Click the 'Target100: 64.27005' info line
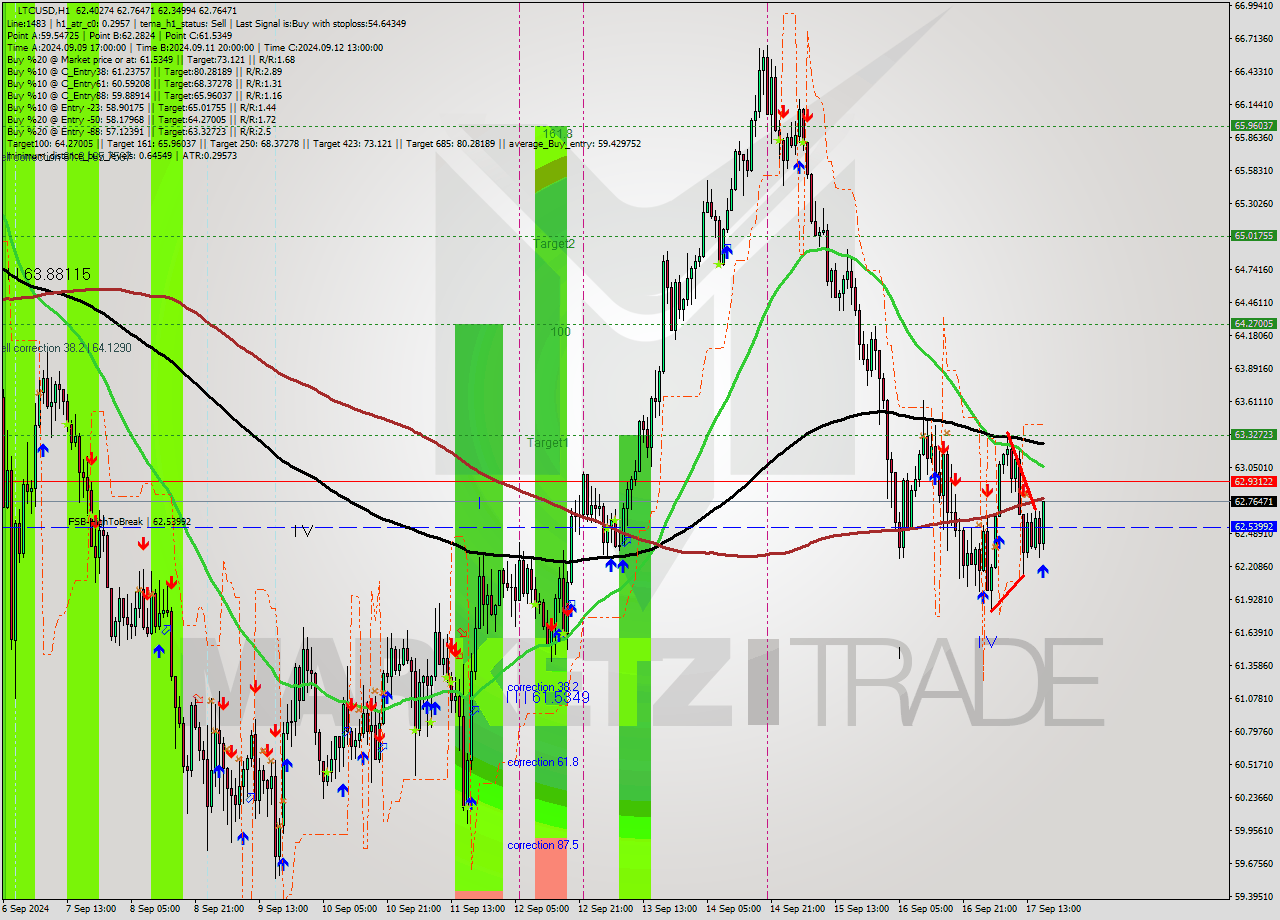This screenshot has height=920, width=1280. point(323,143)
